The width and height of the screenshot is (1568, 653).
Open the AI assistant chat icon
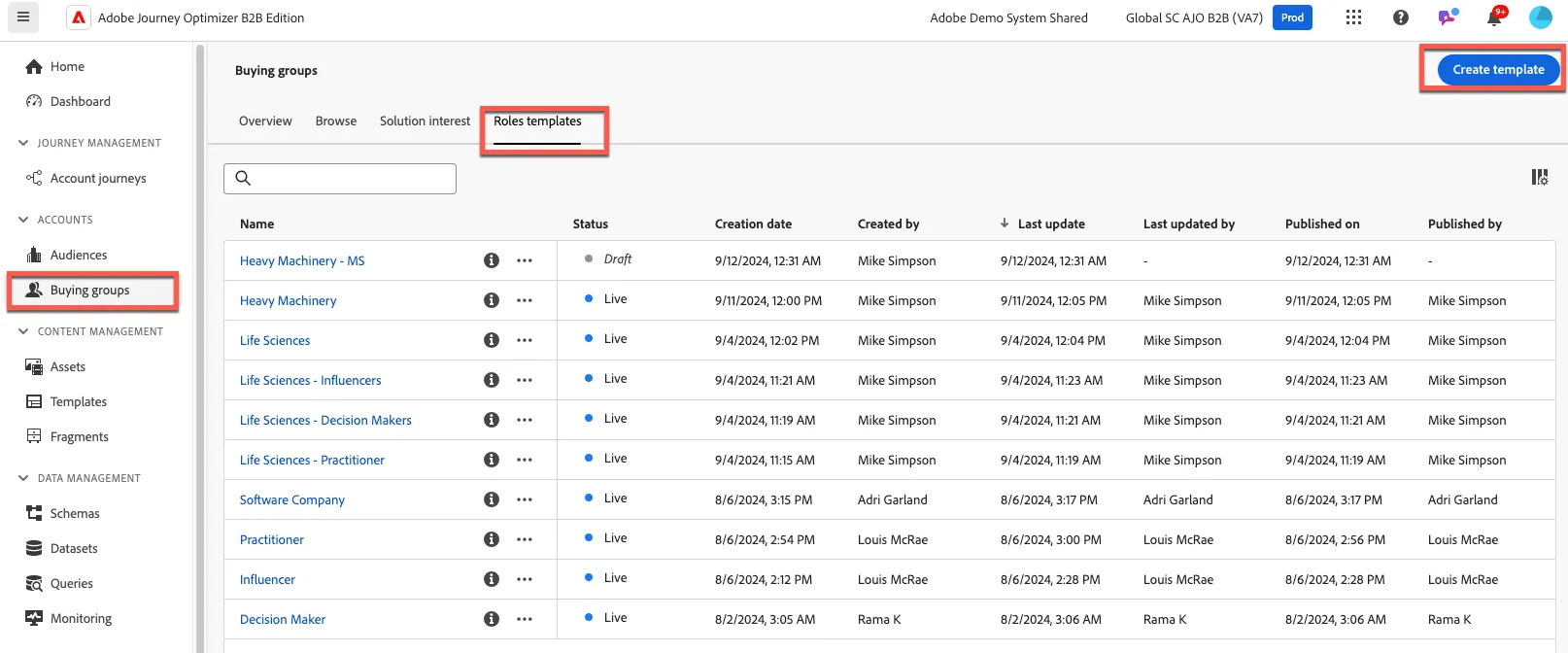pyautogui.click(x=1449, y=17)
